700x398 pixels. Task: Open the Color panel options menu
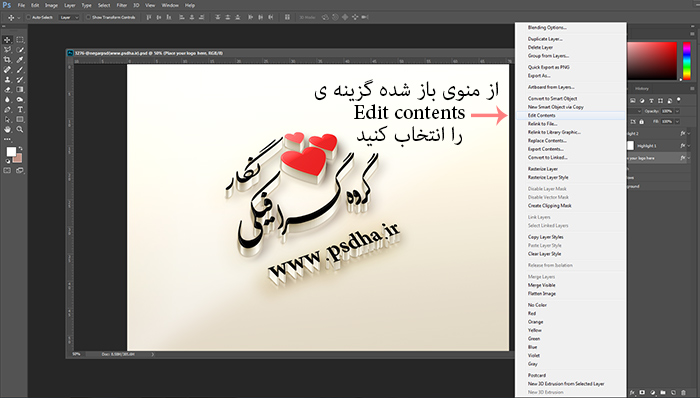pyautogui.click(x=692, y=34)
